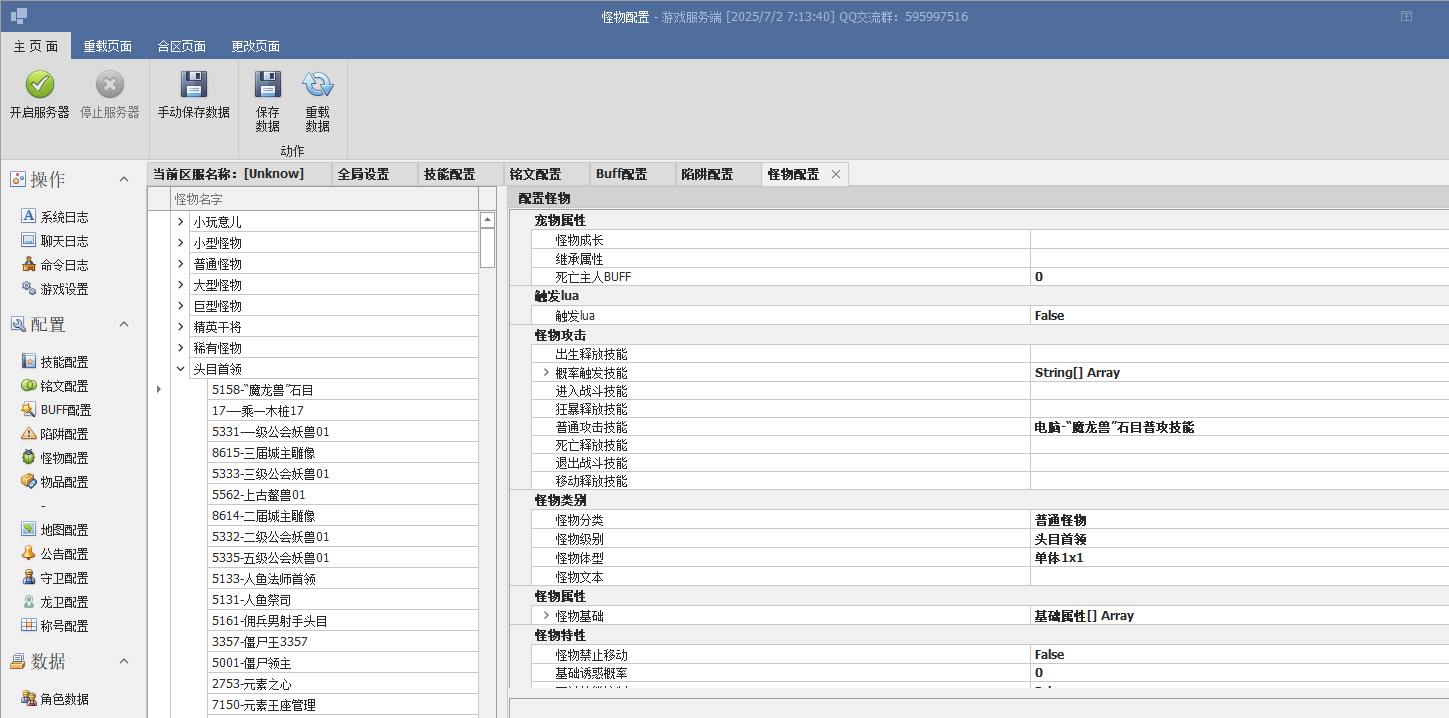Screen dimensions: 1449x718
Task: Collapse the 头目首领 tree node
Action: [x=180, y=369]
